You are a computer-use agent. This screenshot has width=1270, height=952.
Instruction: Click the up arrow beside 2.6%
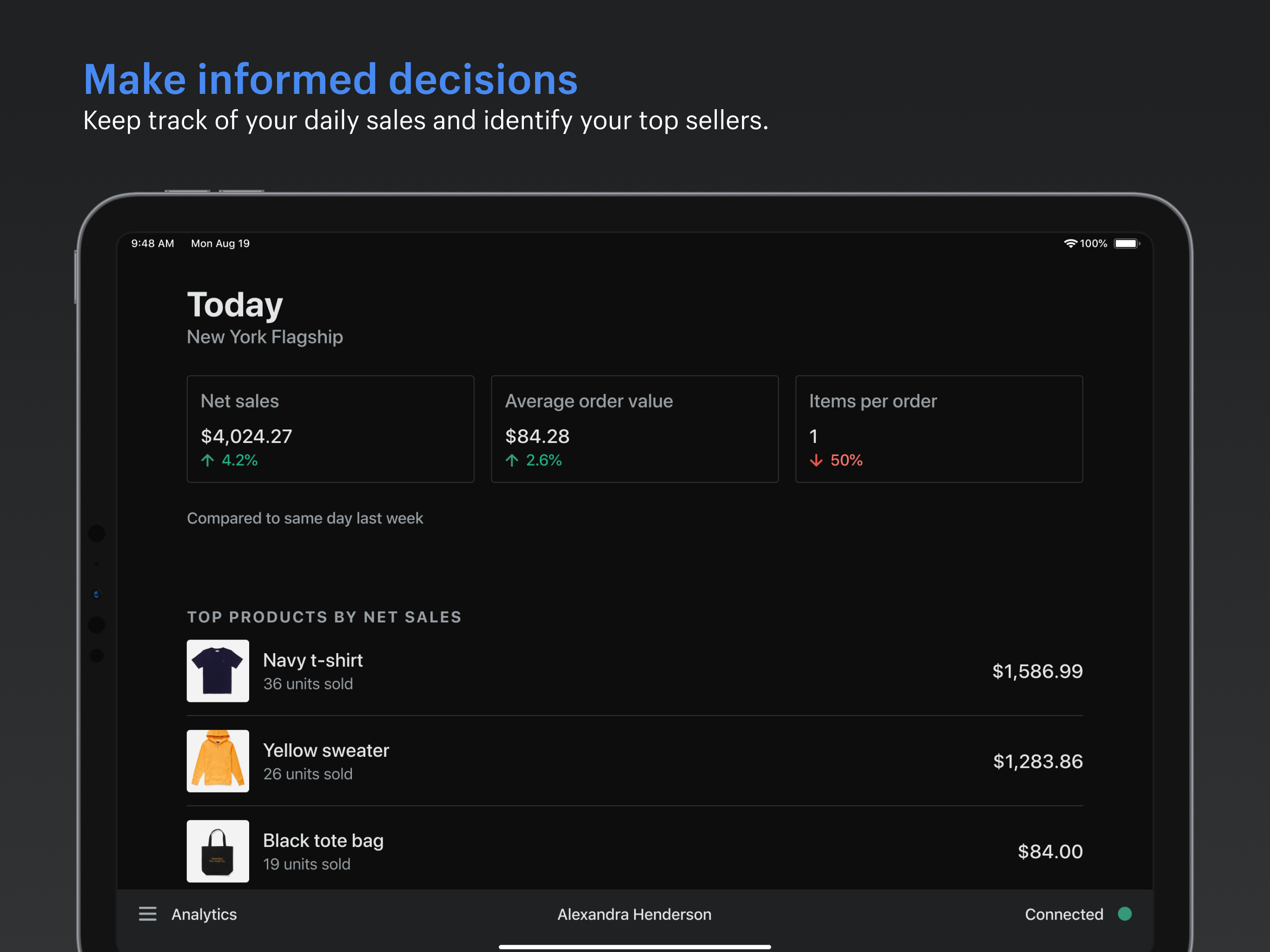(512, 460)
